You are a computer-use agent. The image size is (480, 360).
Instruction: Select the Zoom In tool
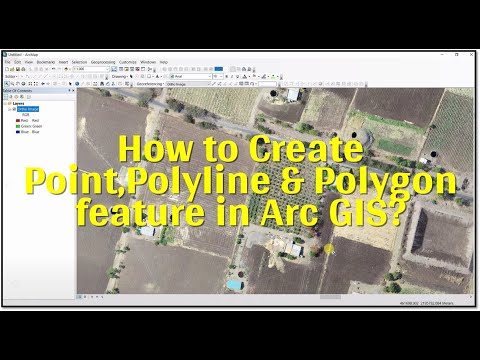click(x=7, y=84)
